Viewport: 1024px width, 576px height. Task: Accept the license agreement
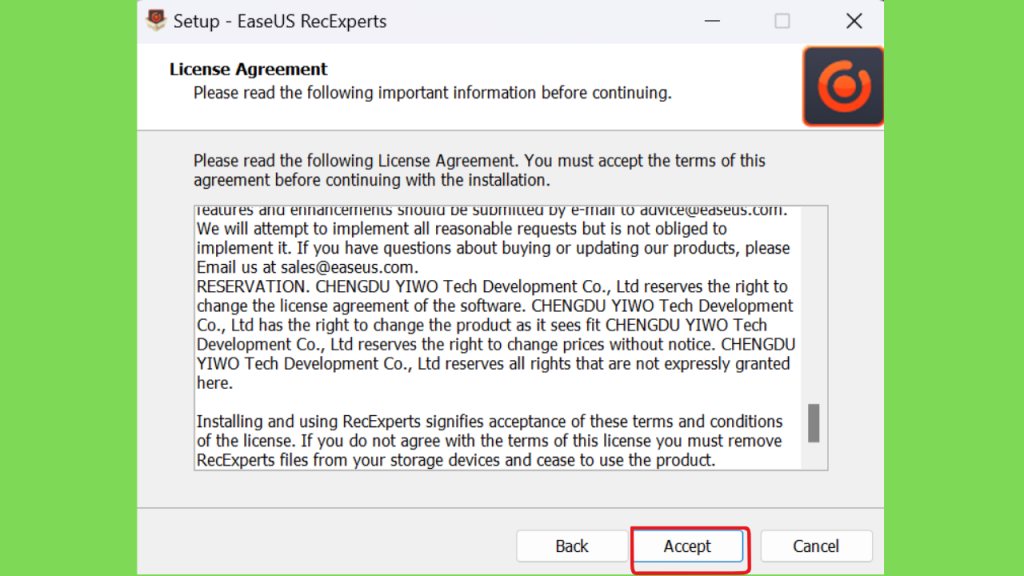[x=688, y=546]
